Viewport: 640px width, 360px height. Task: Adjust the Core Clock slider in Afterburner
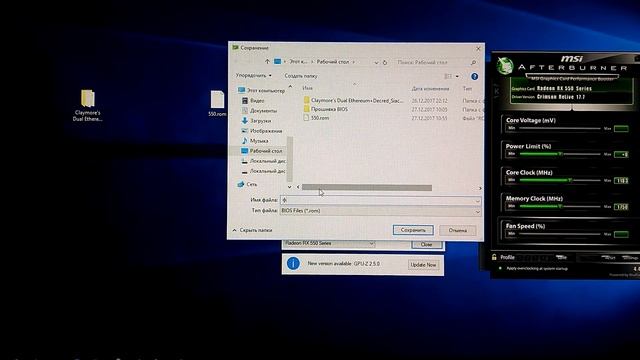pyautogui.click(x=559, y=180)
